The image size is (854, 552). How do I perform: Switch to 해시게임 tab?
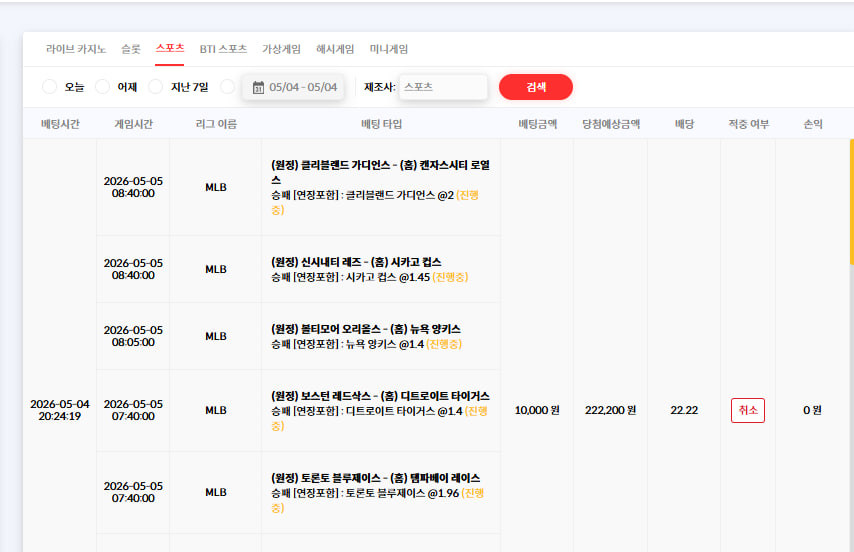335,49
